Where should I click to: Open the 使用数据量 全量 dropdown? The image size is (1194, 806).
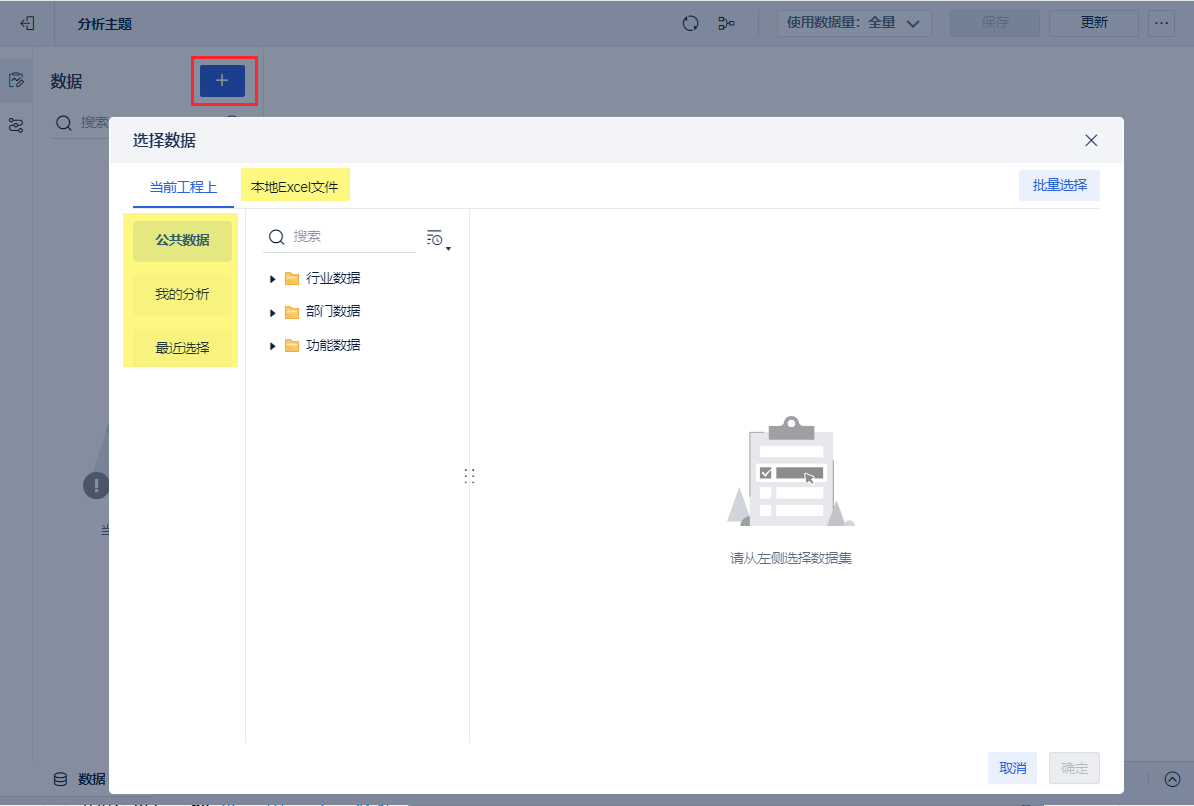(854, 23)
